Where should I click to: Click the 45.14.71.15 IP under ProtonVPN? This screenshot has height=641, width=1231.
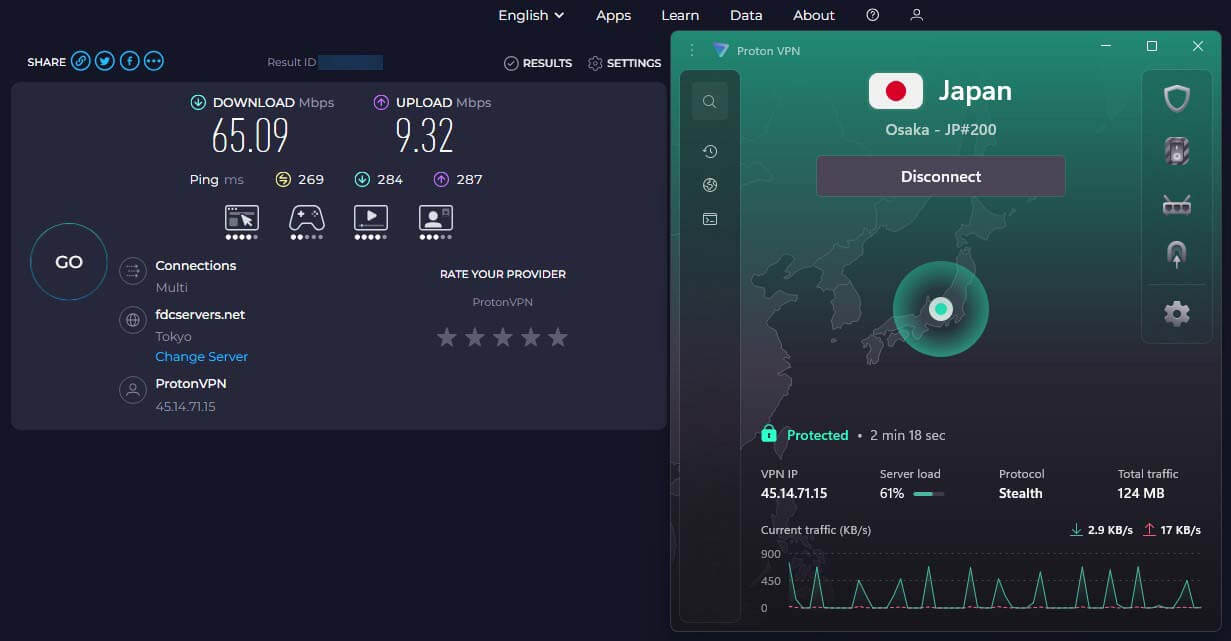(x=185, y=407)
